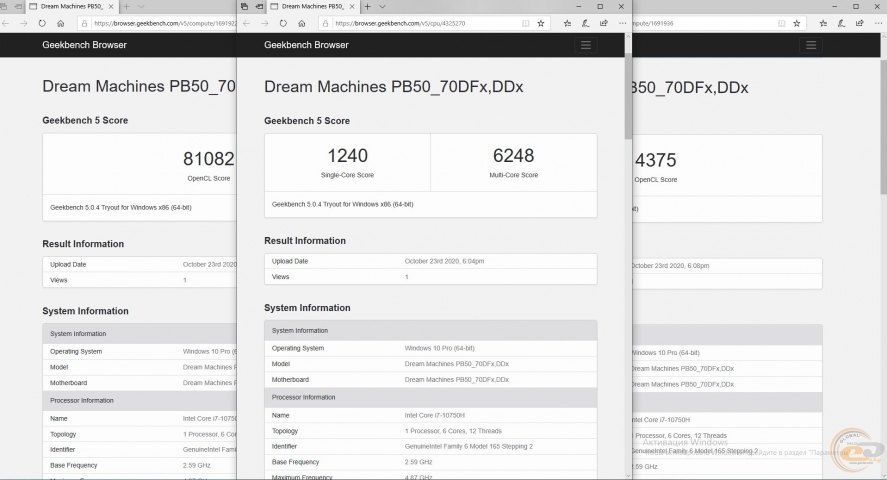Add cpu/4325270 page to favorites

point(541,23)
